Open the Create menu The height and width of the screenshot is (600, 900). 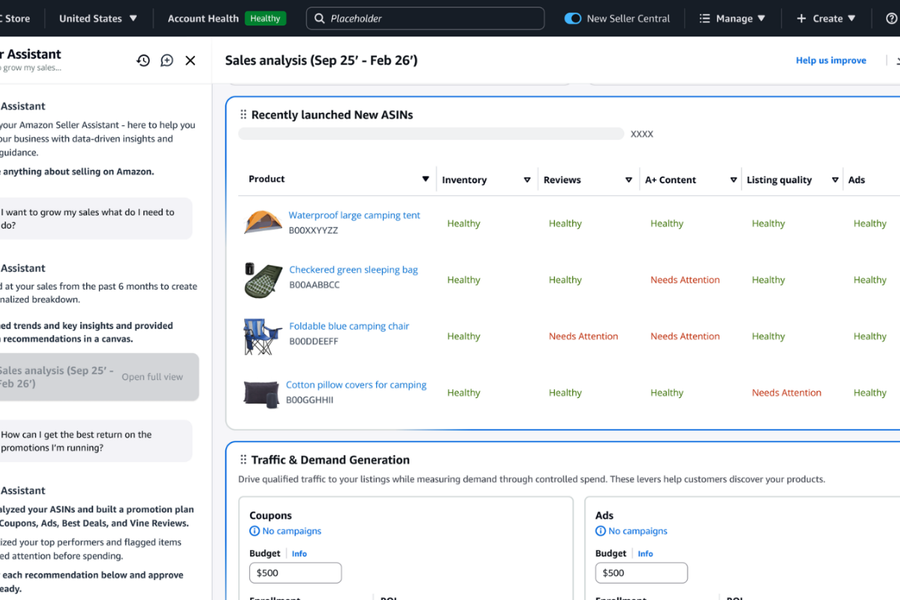(826, 18)
